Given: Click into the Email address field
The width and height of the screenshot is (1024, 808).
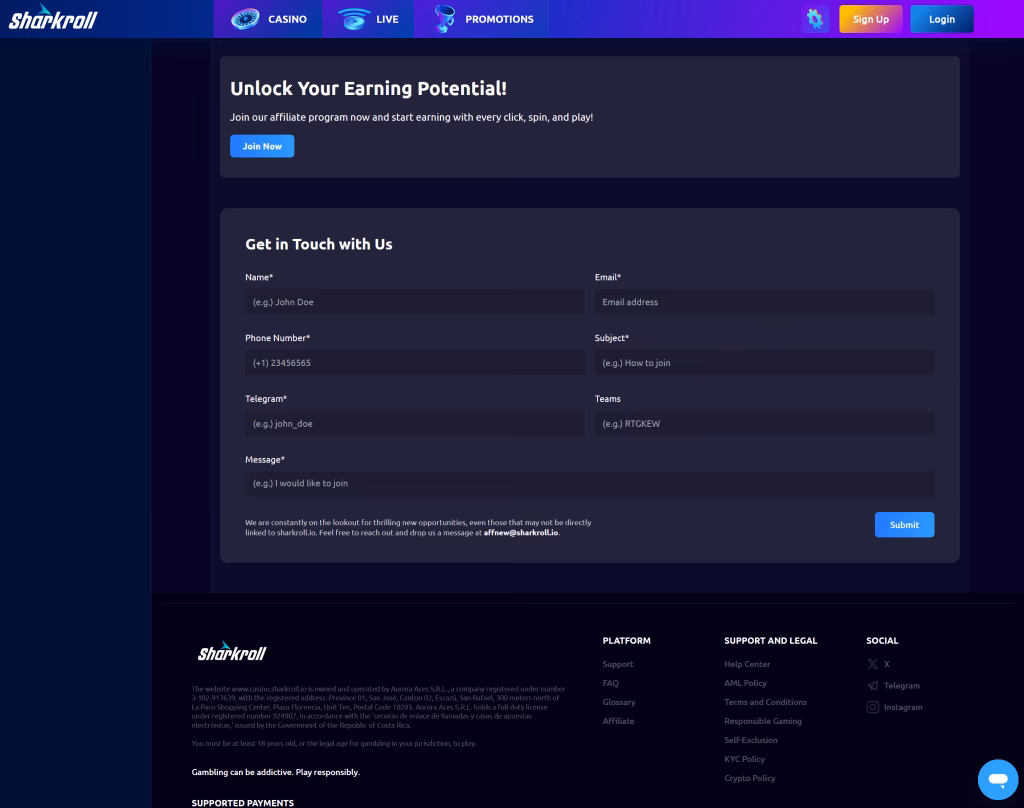Looking at the screenshot, I should point(764,302).
